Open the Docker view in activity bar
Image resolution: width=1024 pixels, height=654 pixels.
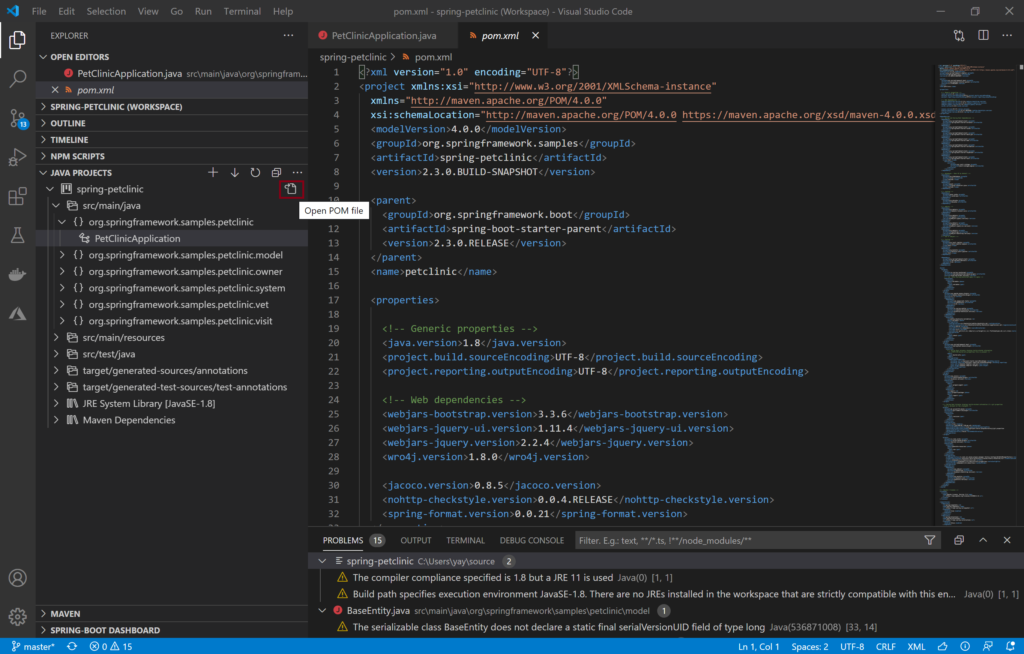18,274
